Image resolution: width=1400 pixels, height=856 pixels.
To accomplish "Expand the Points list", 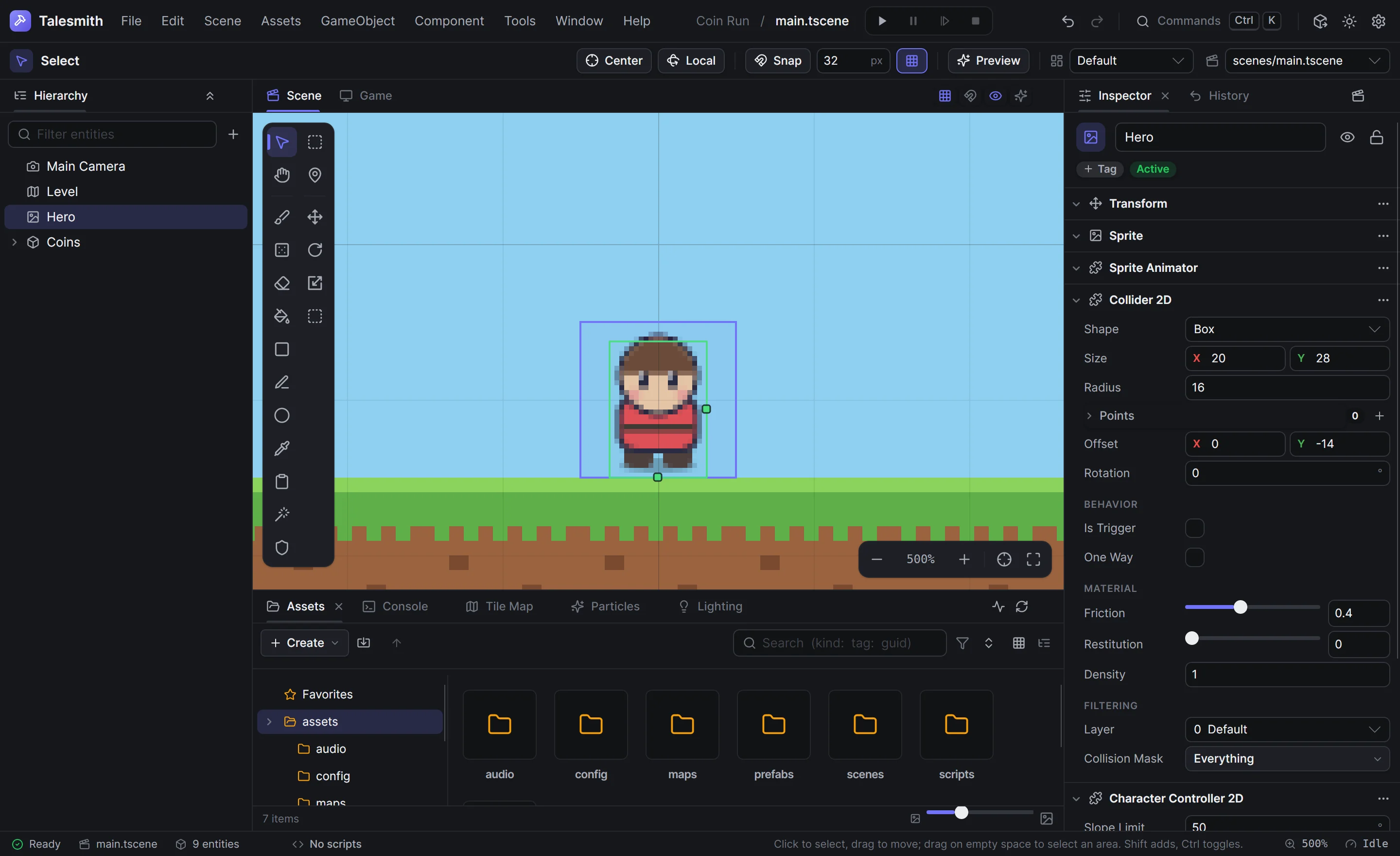I will pos(1089,416).
